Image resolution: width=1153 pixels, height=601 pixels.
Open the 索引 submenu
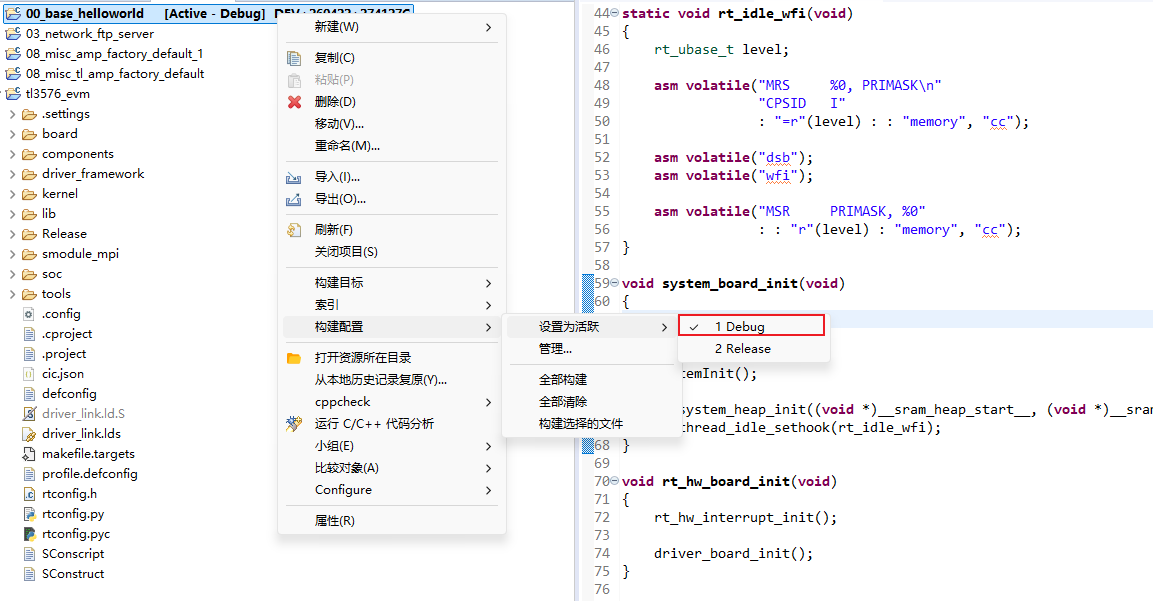[392, 305]
